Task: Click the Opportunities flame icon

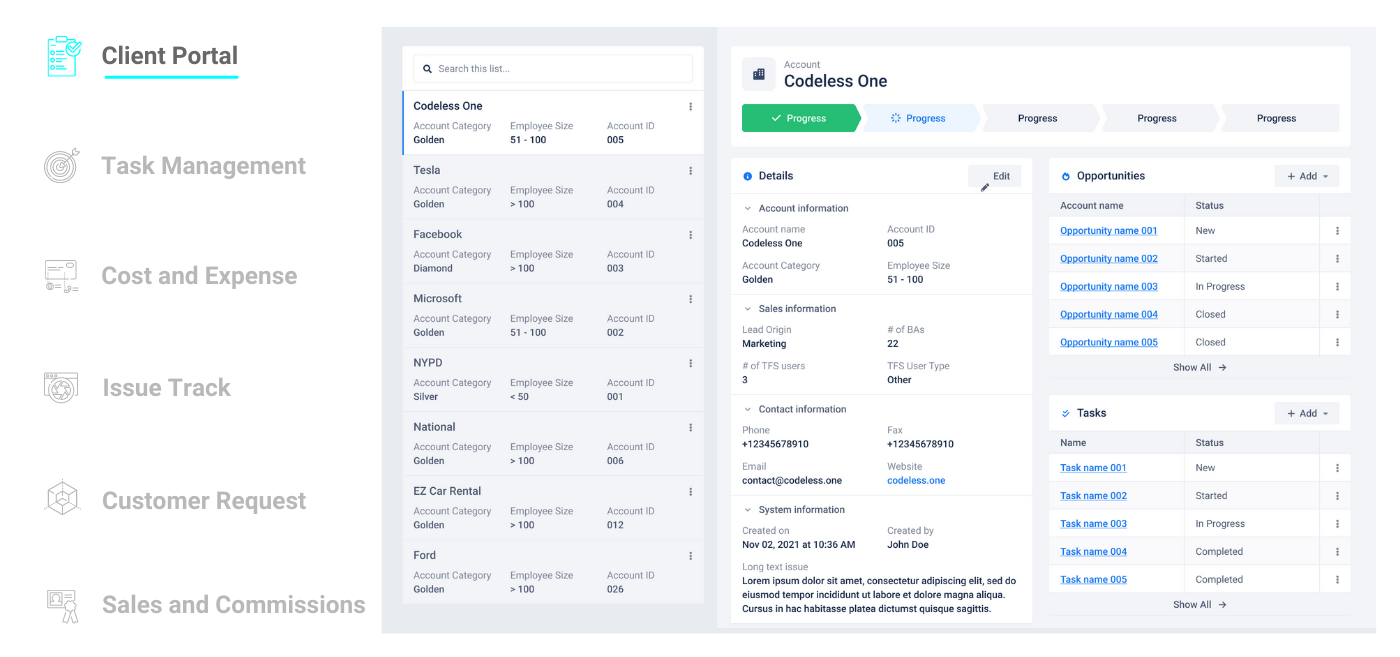Action: pos(1066,176)
